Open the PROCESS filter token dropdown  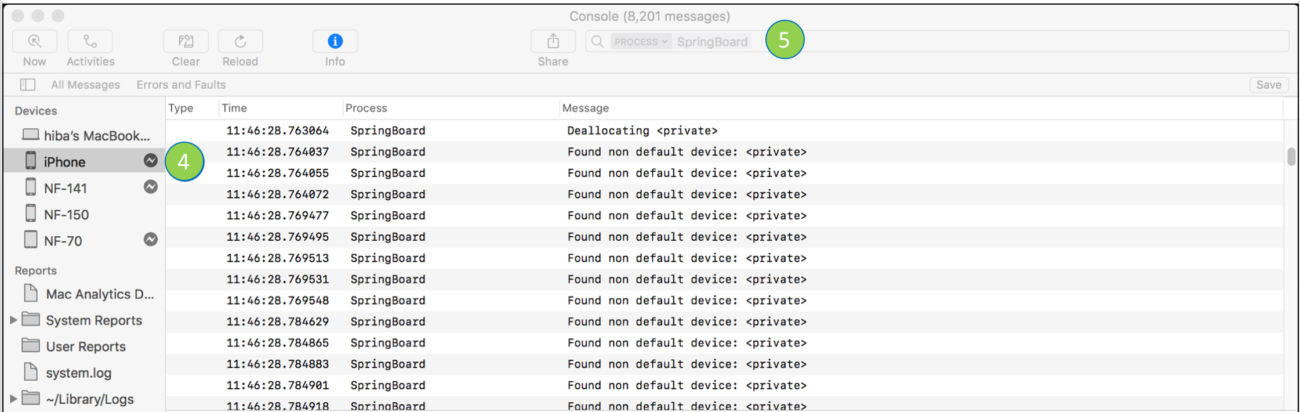coord(642,42)
